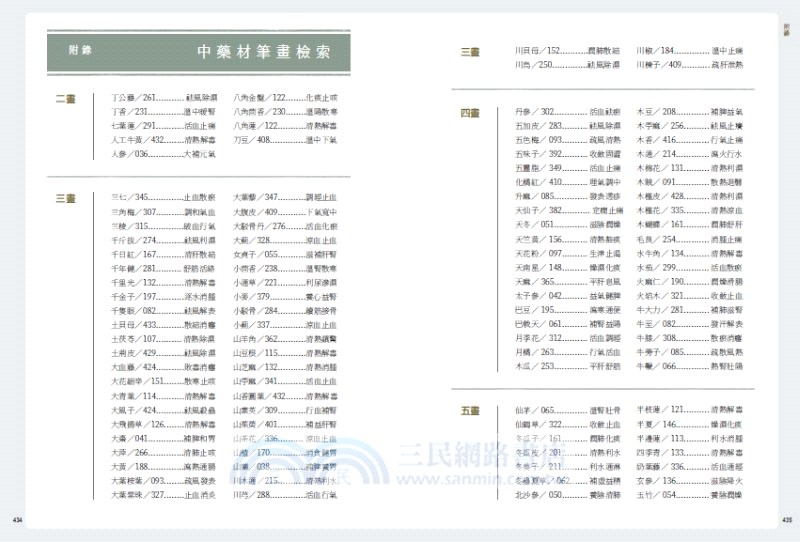Click the 三角梅／307 index entry
The image size is (800, 542).
pos(164,212)
